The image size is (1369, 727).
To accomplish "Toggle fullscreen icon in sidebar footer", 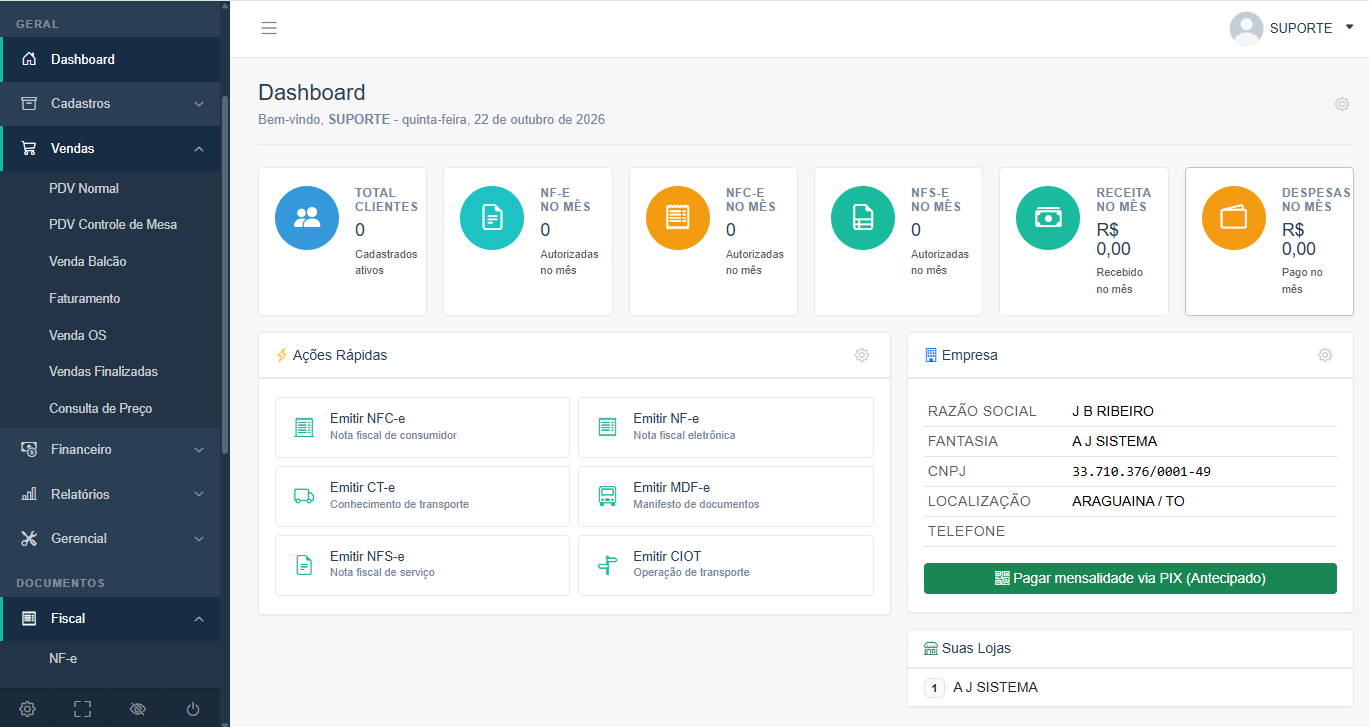I will coord(83,709).
